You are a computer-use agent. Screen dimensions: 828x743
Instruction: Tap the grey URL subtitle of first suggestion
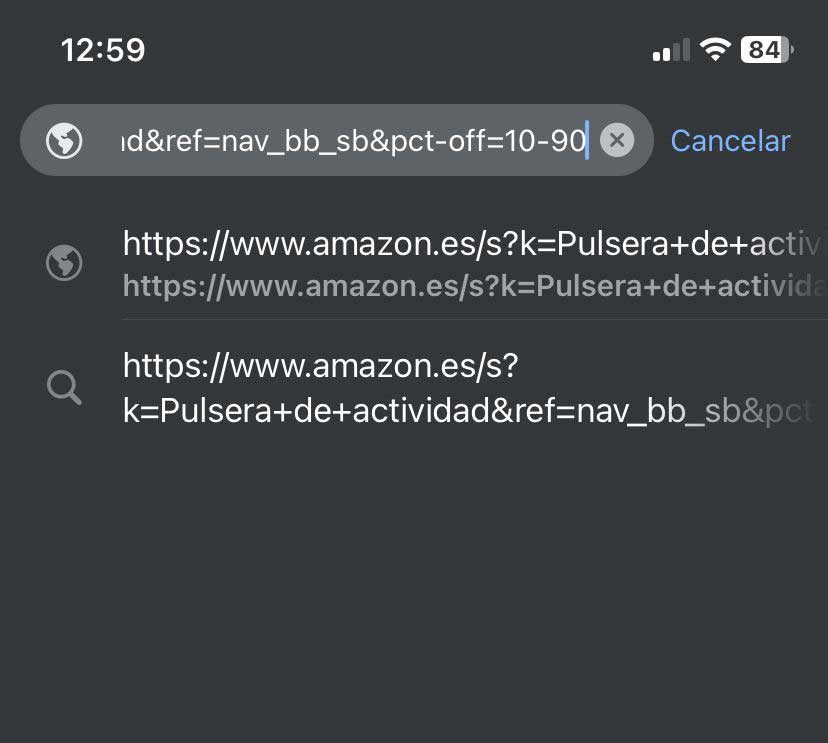click(470, 287)
